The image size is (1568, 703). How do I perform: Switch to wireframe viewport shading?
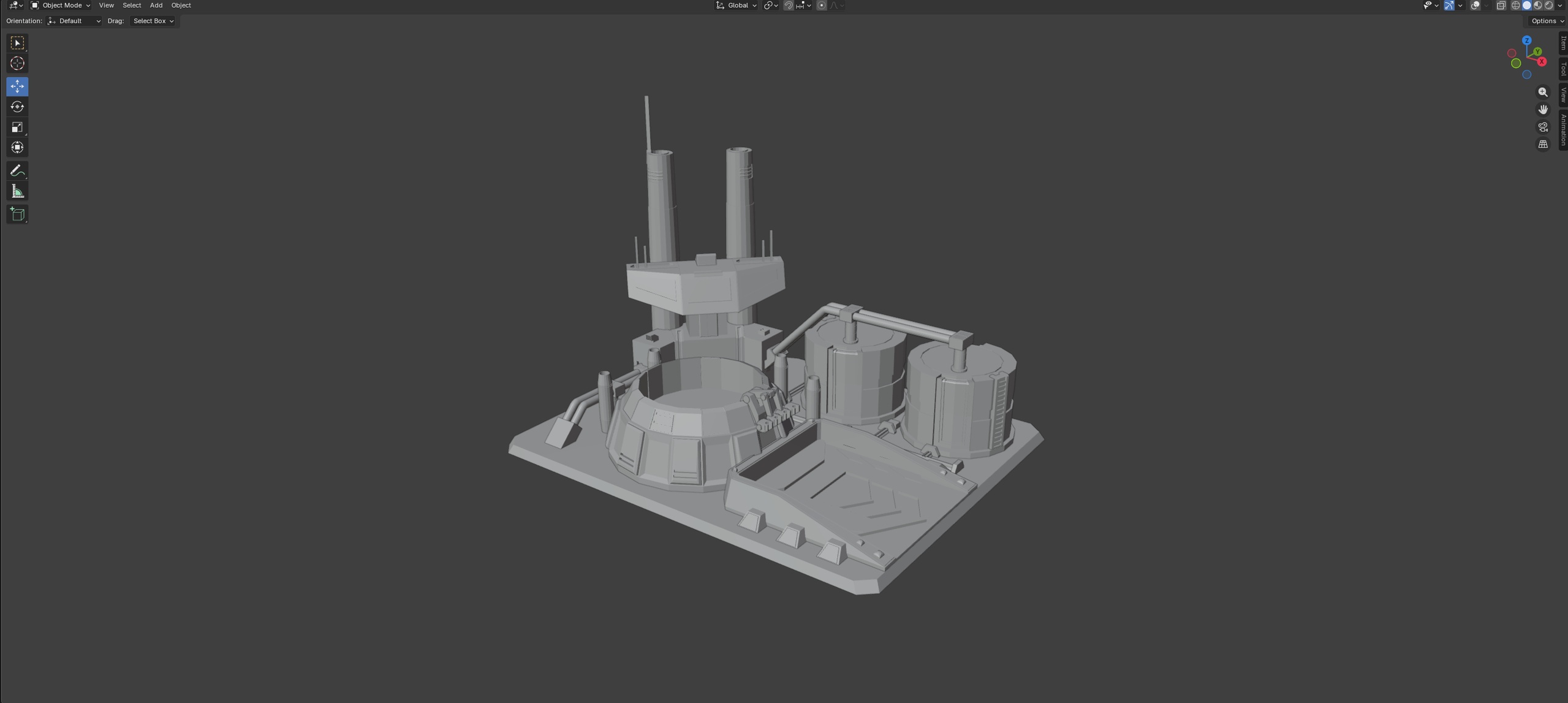[x=1515, y=6]
